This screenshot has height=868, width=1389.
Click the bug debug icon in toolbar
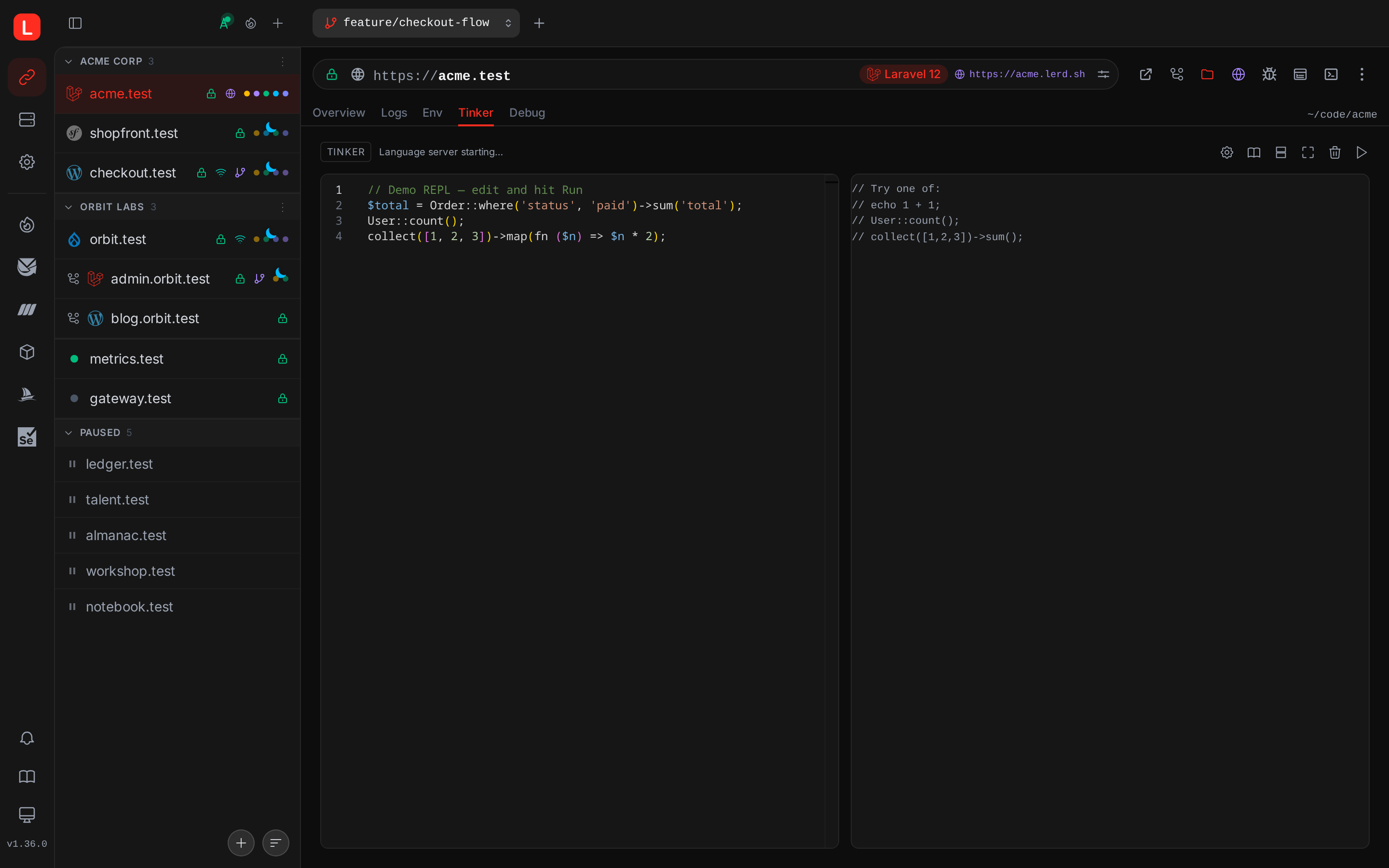tap(1269, 74)
